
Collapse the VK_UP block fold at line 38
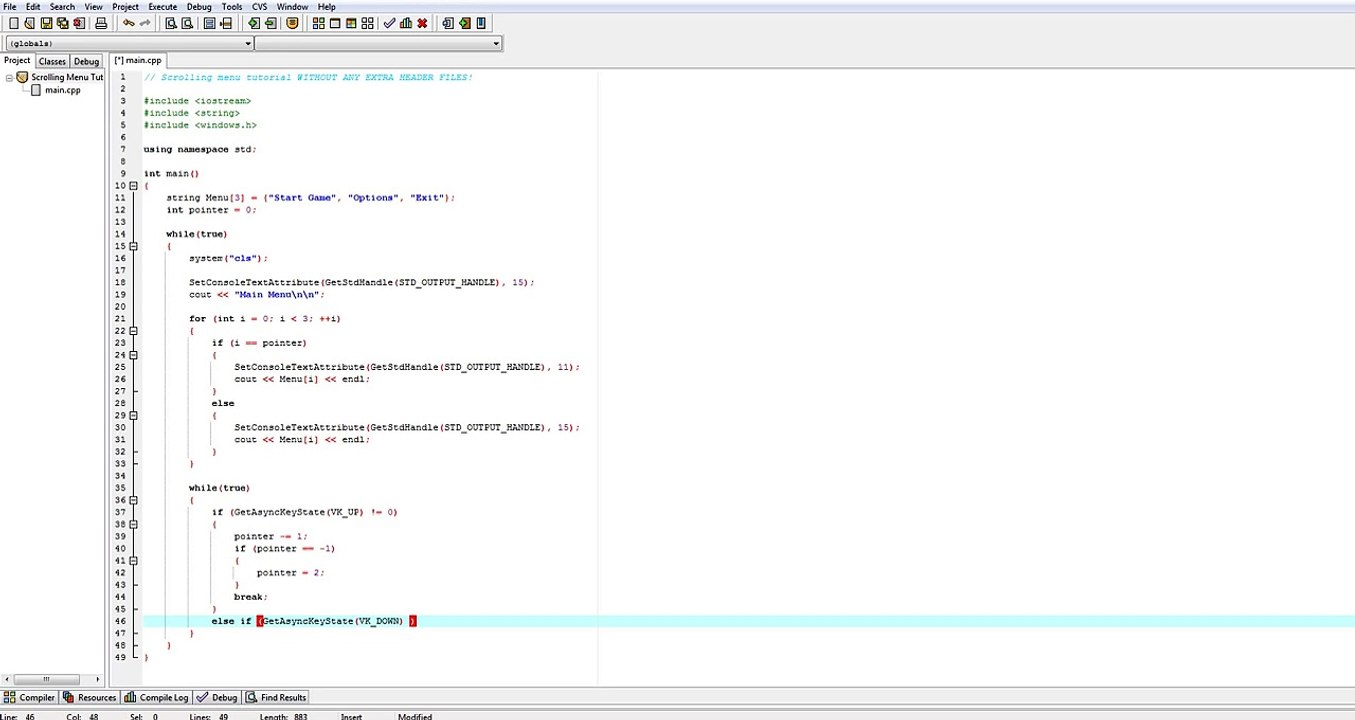pos(134,524)
